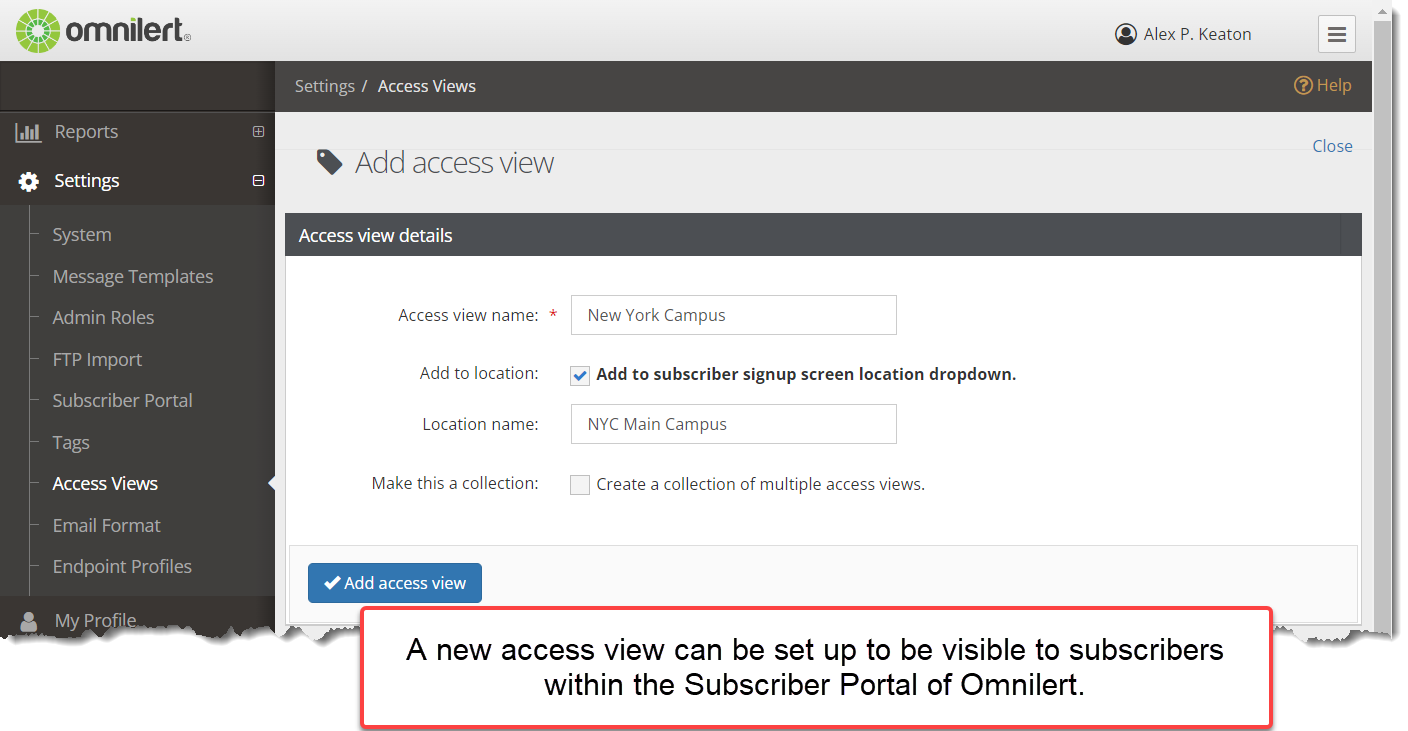Click the My Profile person icon

pyautogui.click(x=29, y=620)
